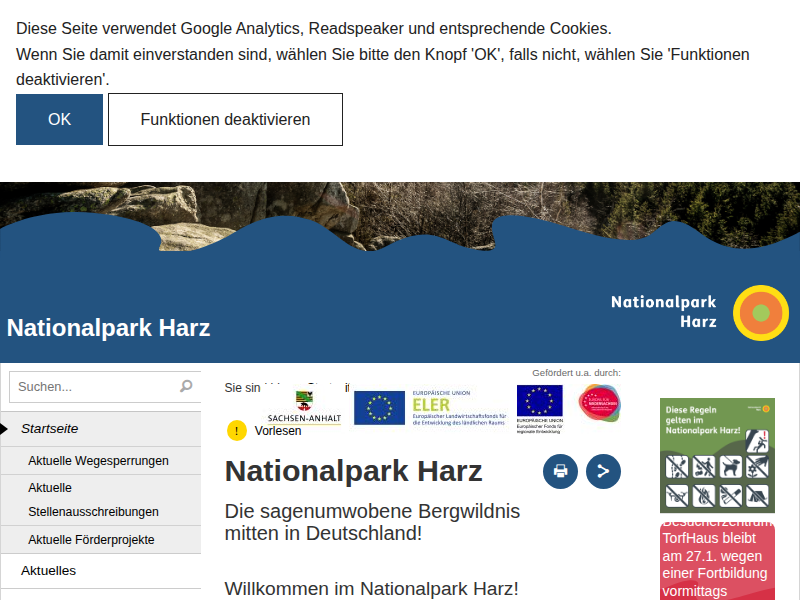The height and width of the screenshot is (600, 800).
Task: Open the Nationalpark rules poster thumbnail
Action: [x=717, y=455]
